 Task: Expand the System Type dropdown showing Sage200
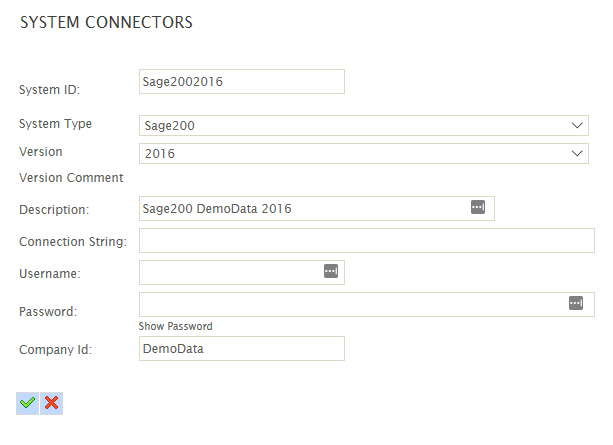[363, 125]
